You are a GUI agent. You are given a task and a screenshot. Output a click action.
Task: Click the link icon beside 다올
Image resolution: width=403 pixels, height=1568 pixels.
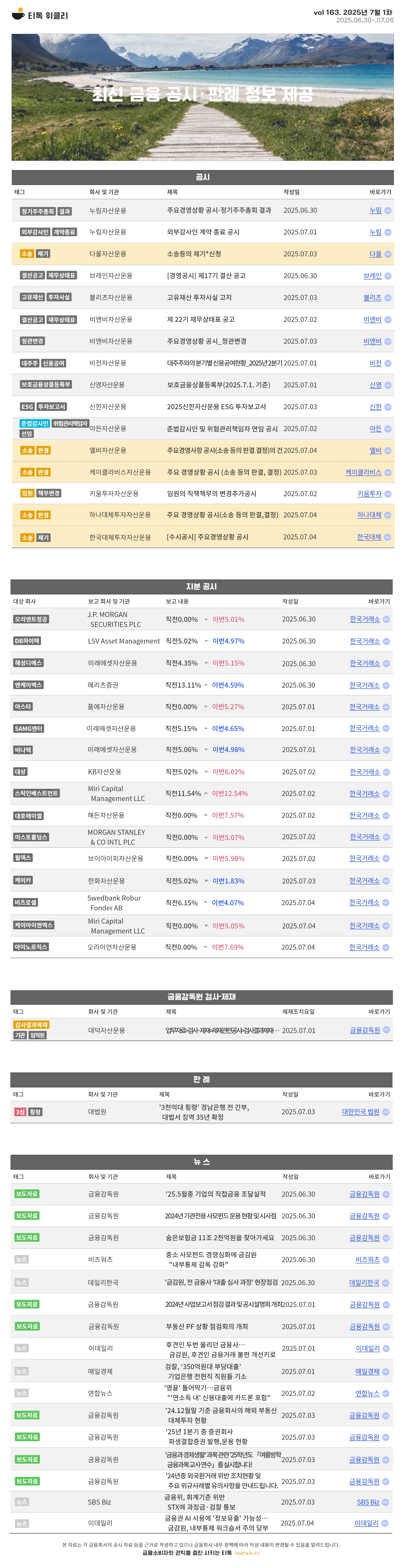(x=388, y=254)
